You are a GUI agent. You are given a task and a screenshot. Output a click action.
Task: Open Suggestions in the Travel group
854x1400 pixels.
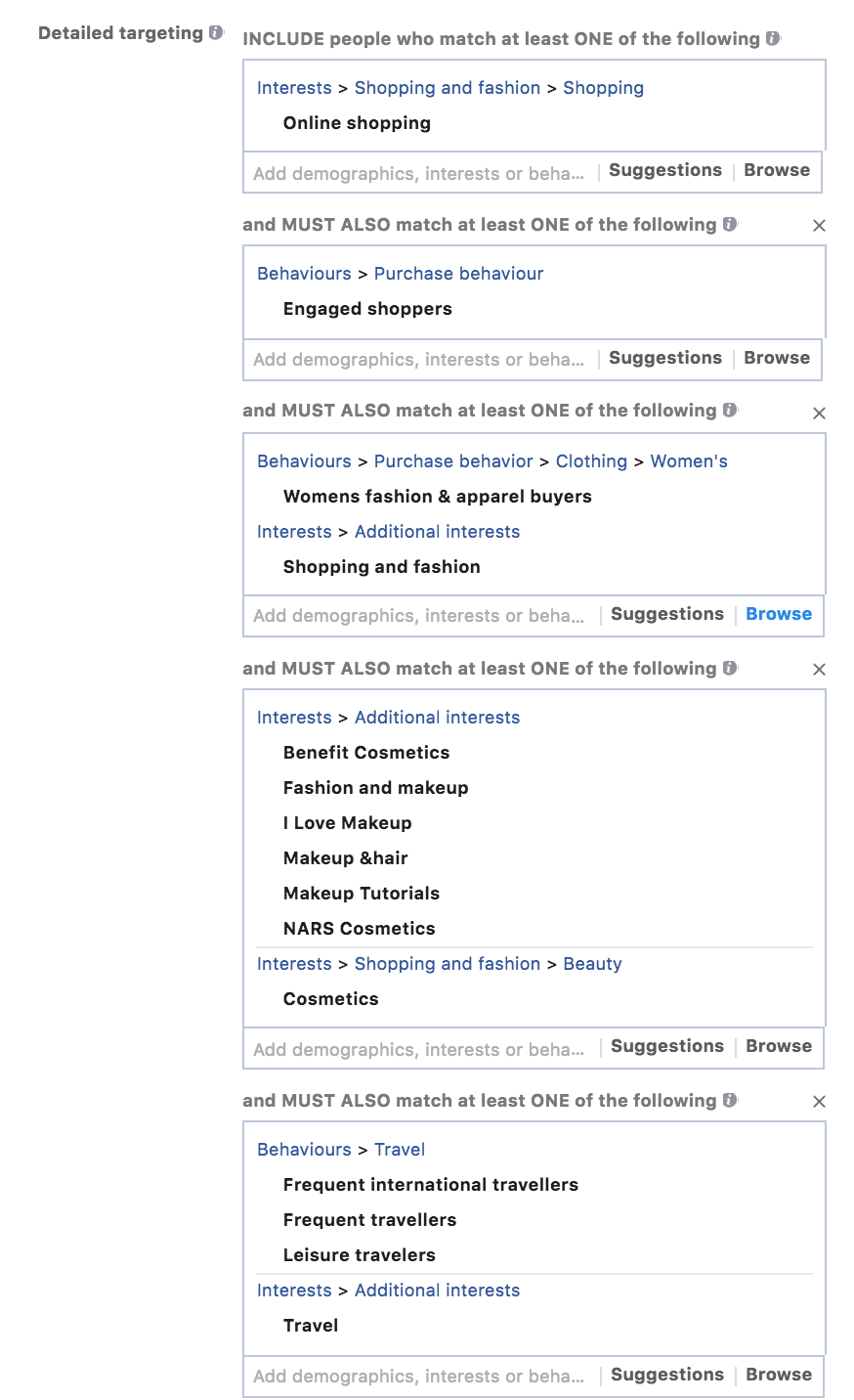[667, 1375]
